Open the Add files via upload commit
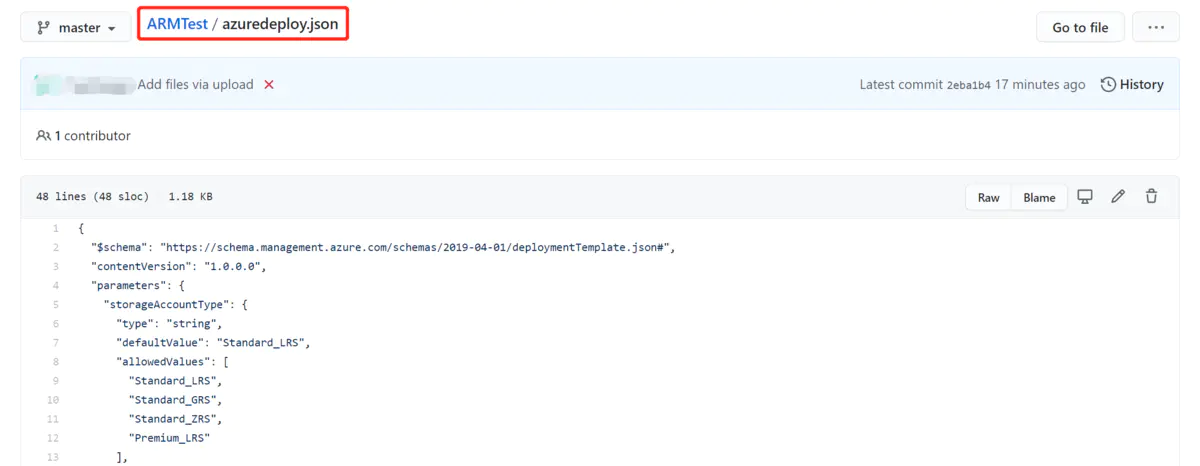The image size is (1200, 466). [x=195, y=85]
